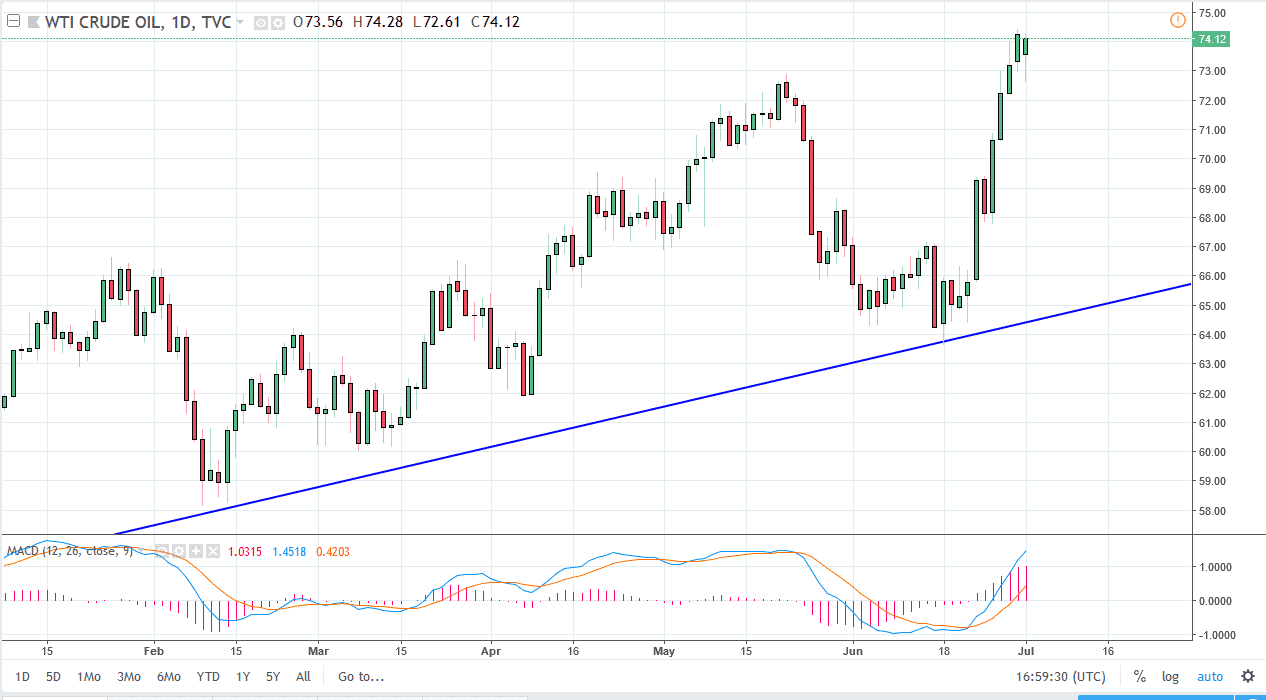Toggle MACD indicator visibility with its eye icon
The width and height of the screenshot is (1266, 700).
coord(162,551)
